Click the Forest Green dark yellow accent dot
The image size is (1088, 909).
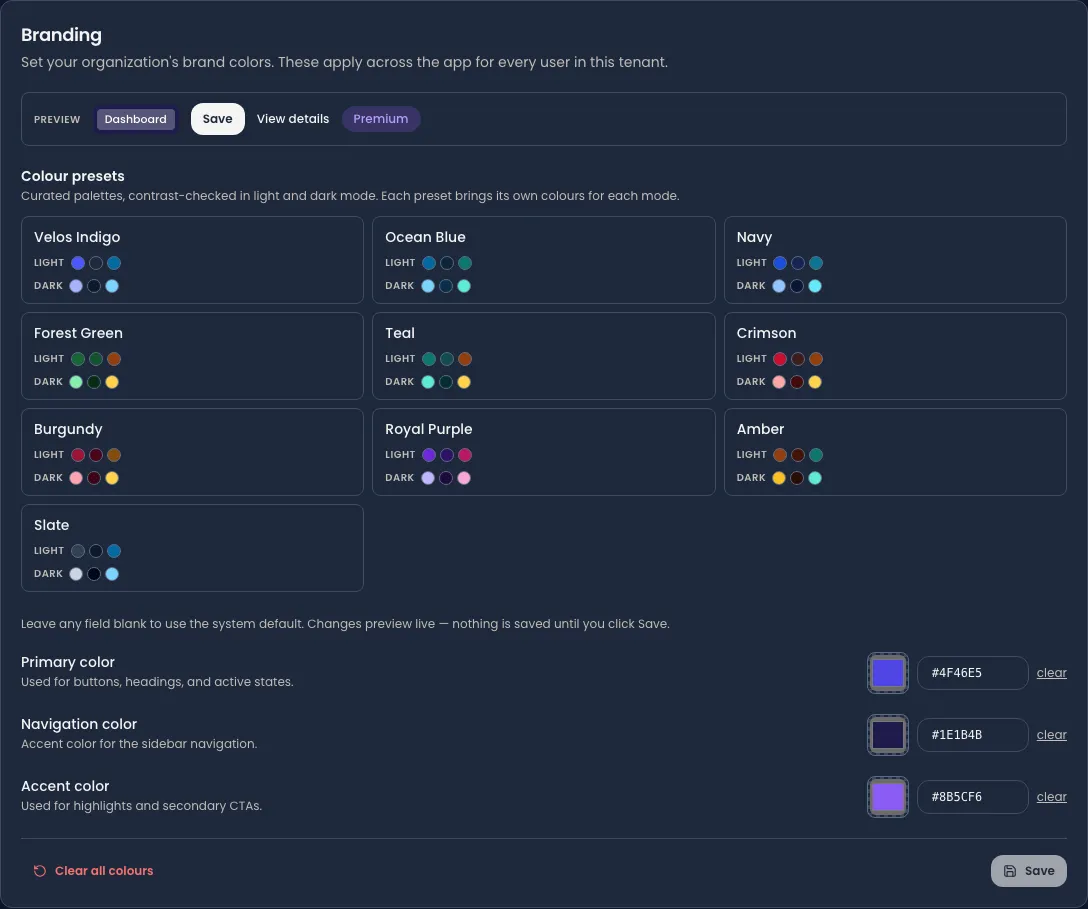(x=112, y=382)
